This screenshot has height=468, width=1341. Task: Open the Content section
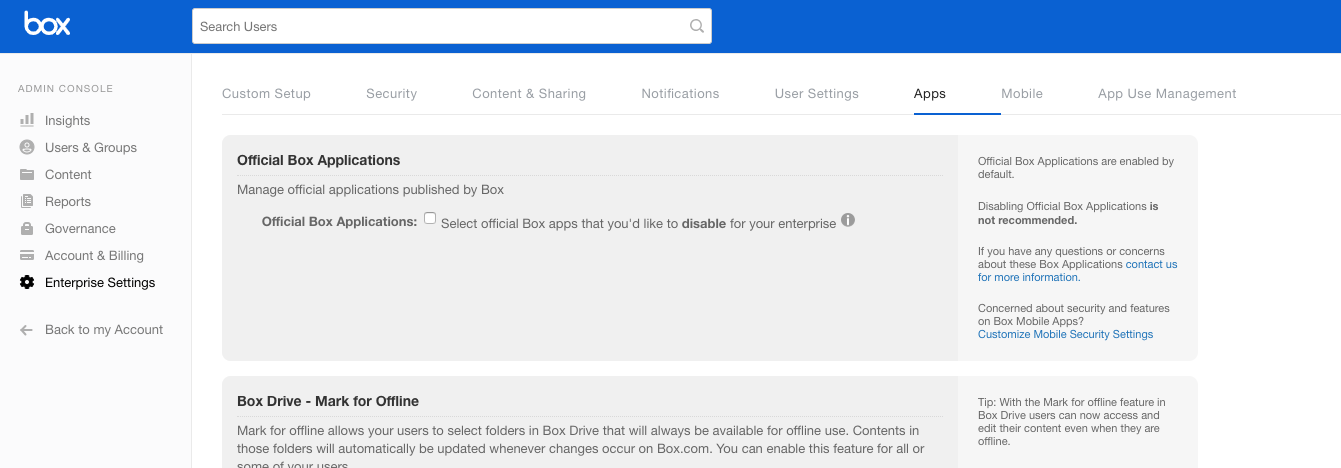[x=68, y=174]
